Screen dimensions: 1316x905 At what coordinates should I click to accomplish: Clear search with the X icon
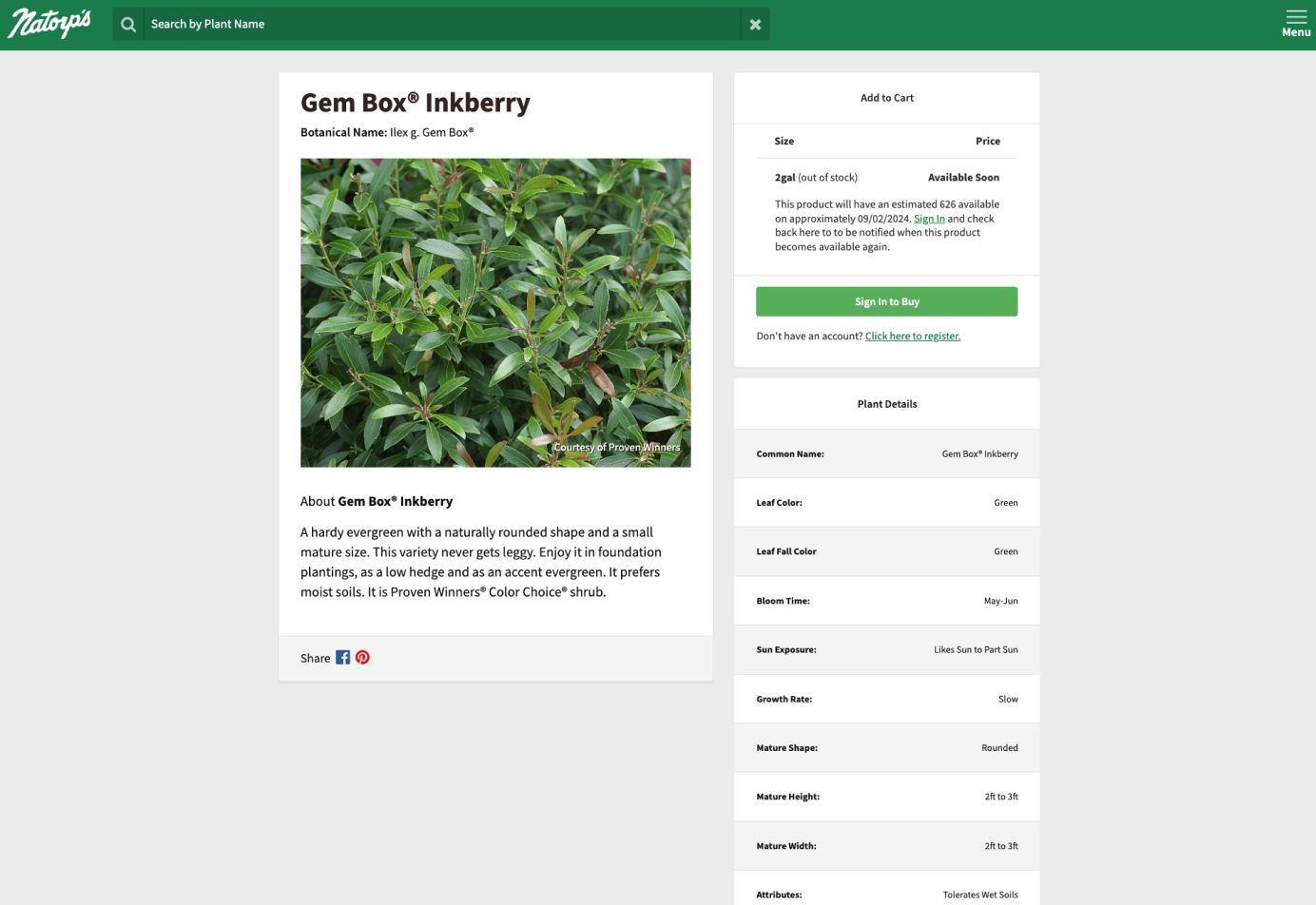pyautogui.click(x=755, y=25)
